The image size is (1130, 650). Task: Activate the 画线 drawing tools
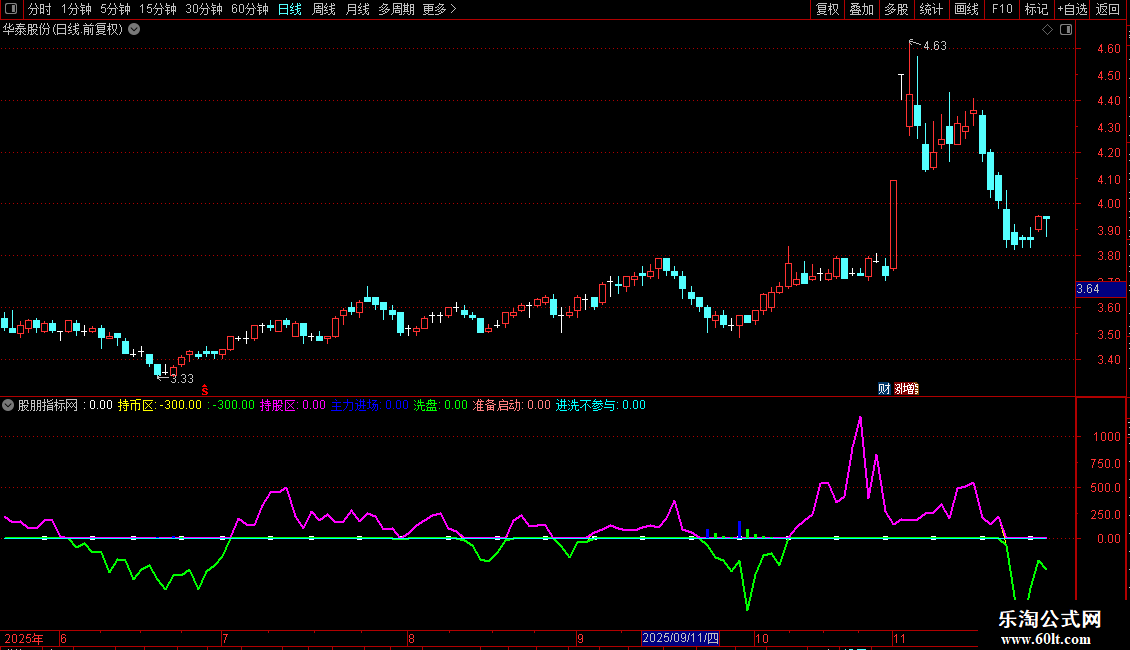[x=966, y=9]
